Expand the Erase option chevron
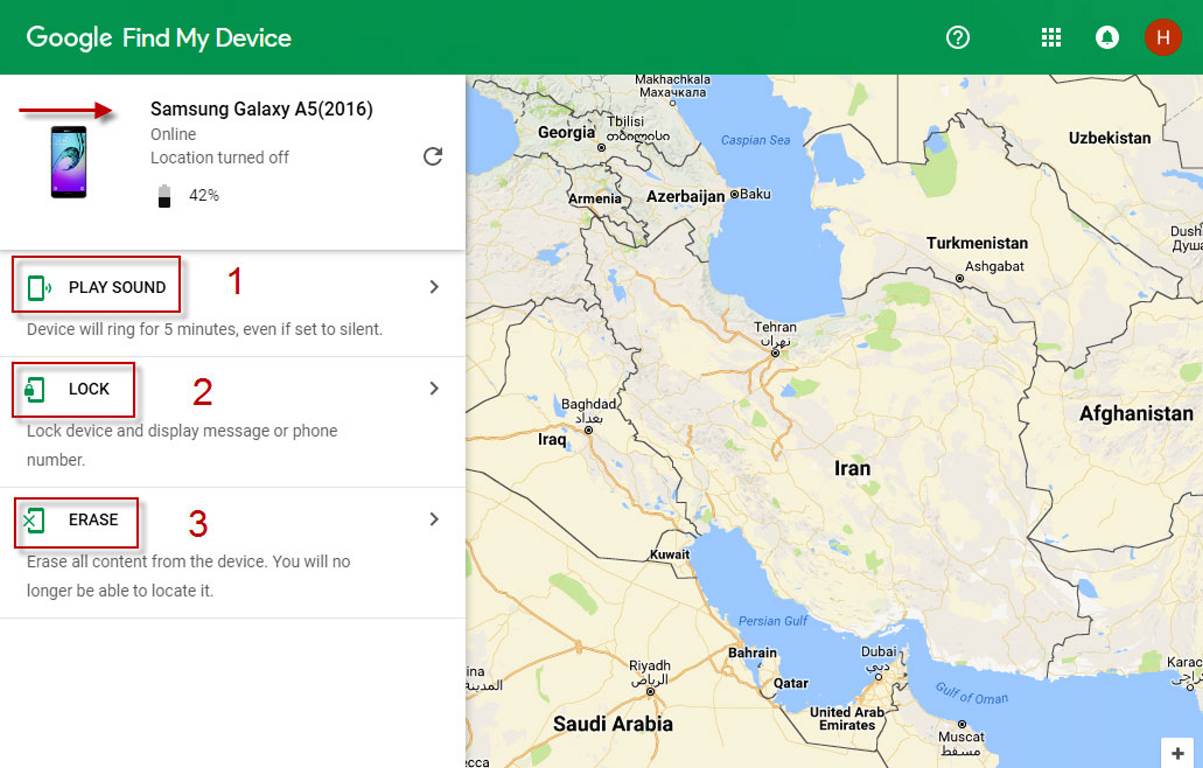The width and height of the screenshot is (1203, 768). click(434, 519)
